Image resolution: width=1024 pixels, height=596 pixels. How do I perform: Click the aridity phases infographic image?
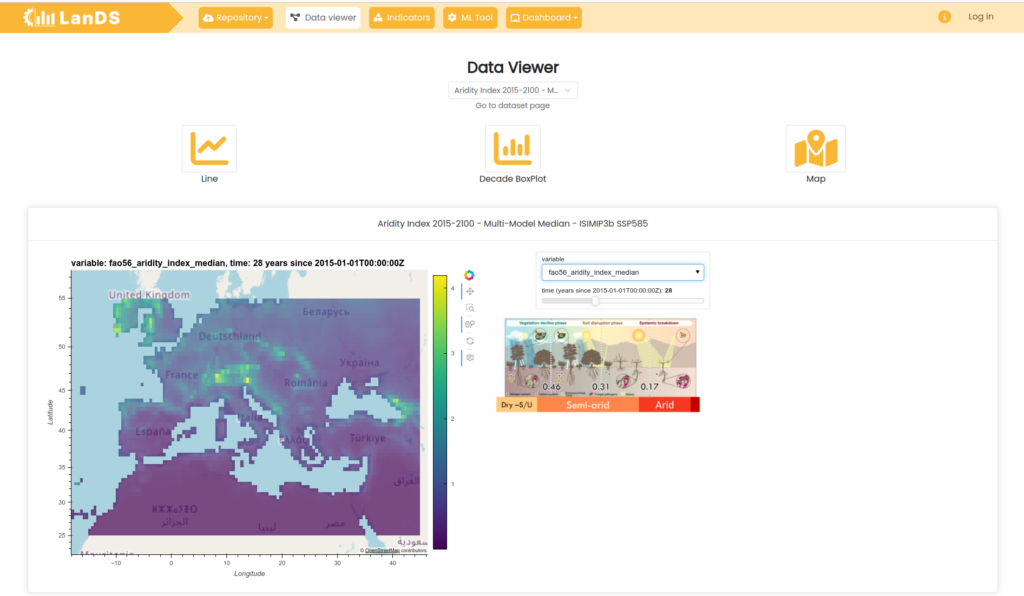coord(598,365)
